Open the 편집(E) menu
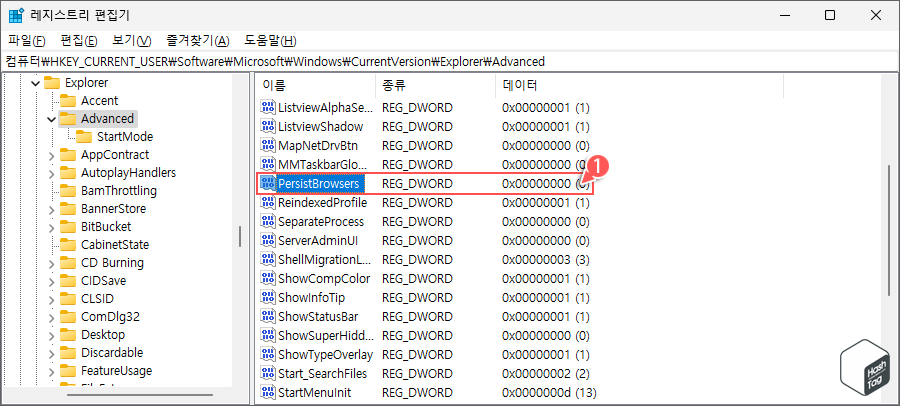This screenshot has height=406, width=900. point(79,41)
